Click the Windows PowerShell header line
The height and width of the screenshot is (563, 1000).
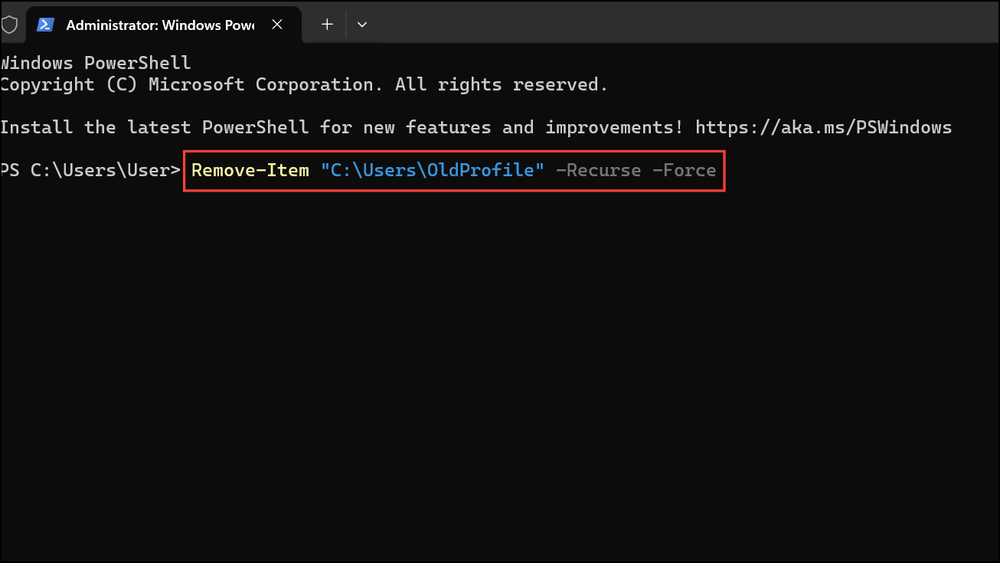click(95, 62)
